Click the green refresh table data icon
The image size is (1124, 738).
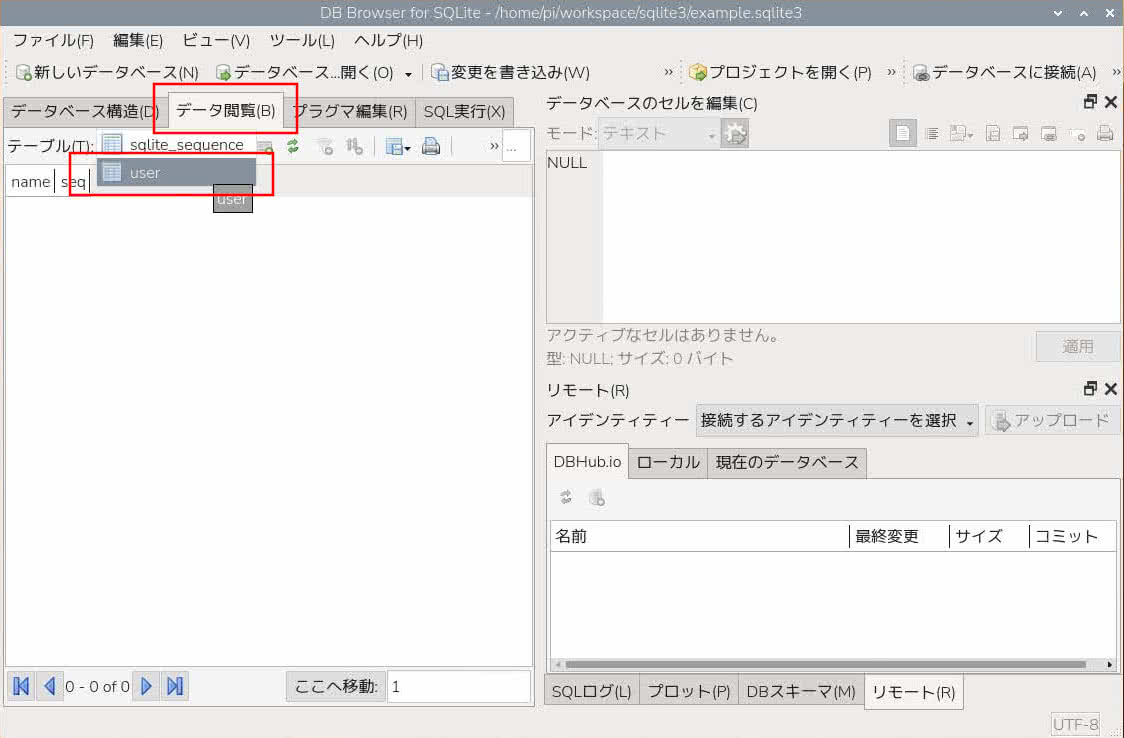click(292, 147)
